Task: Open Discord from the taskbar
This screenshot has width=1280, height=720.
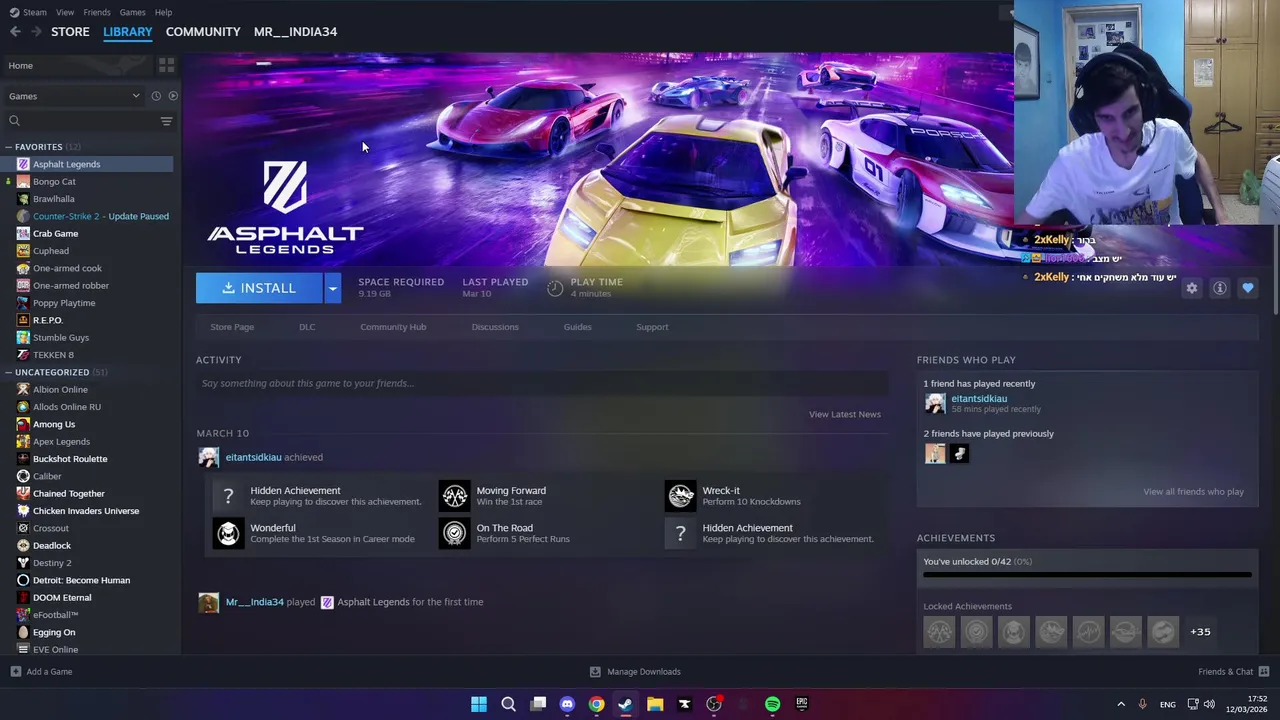Action: click(x=567, y=704)
